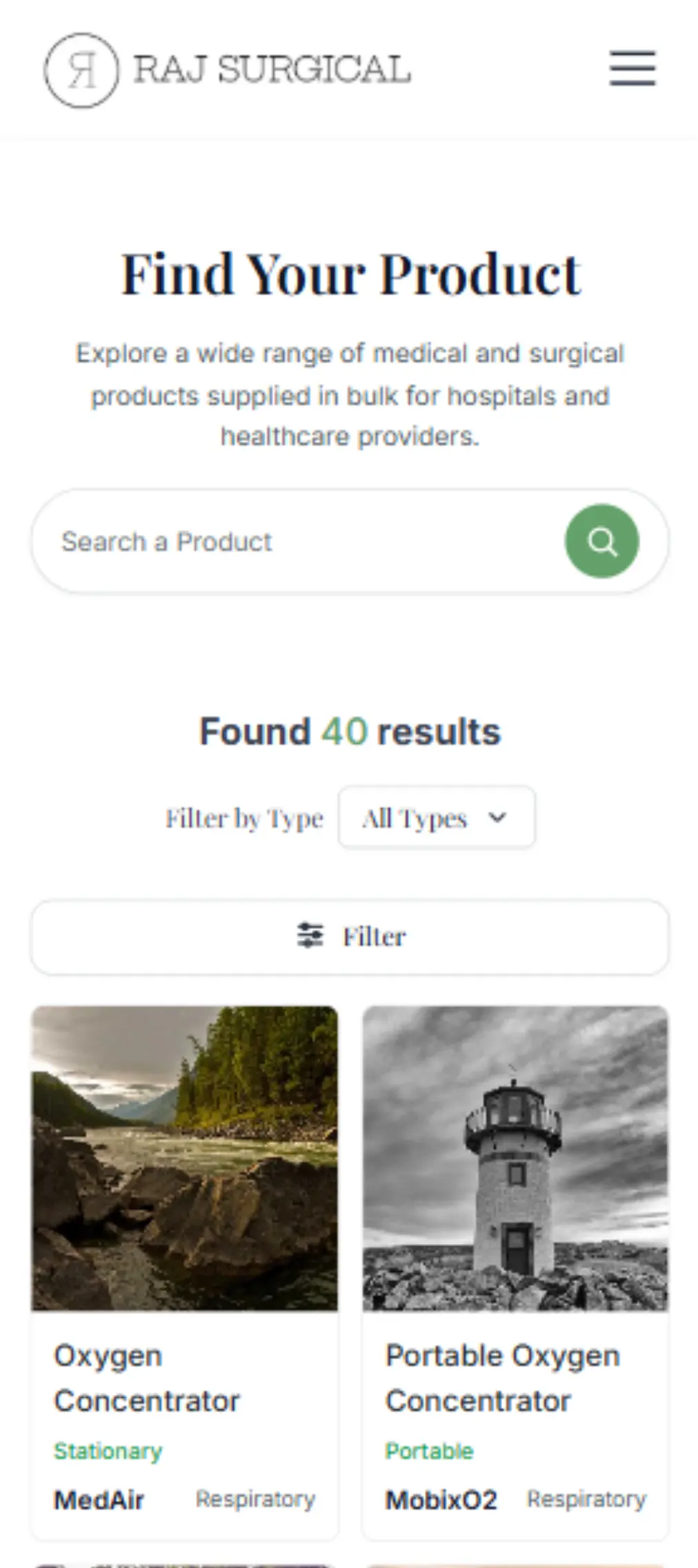Click Respiratory tag on MedAir card
Screen dimensions: 698x1568
255,1499
